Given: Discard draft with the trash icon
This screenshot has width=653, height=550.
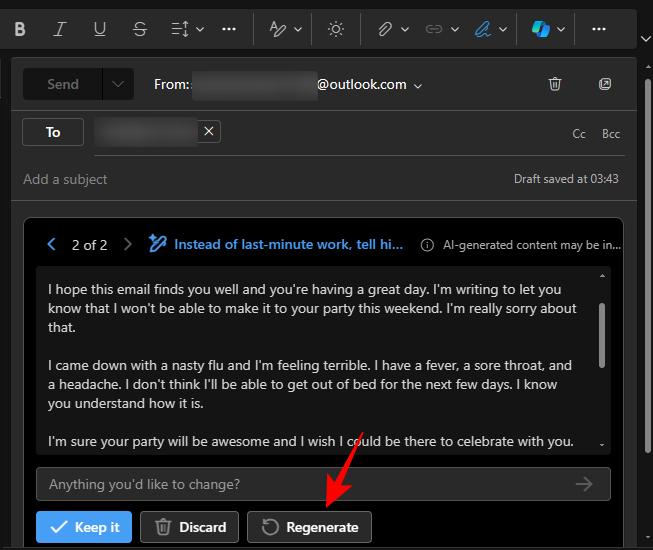Looking at the screenshot, I should click(x=555, y=84).
